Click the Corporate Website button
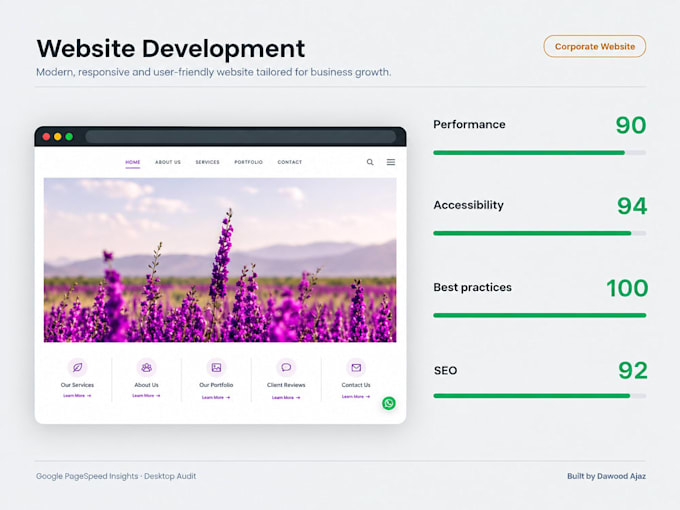 595,46
